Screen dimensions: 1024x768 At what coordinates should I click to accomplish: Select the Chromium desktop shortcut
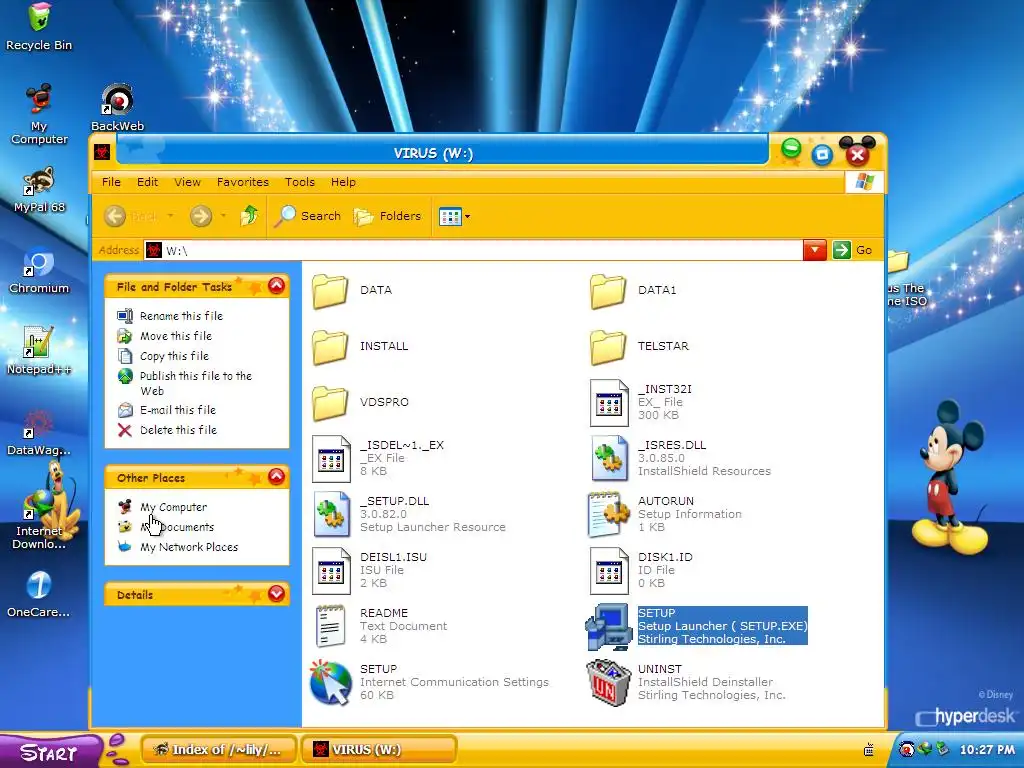coord(39,271)
